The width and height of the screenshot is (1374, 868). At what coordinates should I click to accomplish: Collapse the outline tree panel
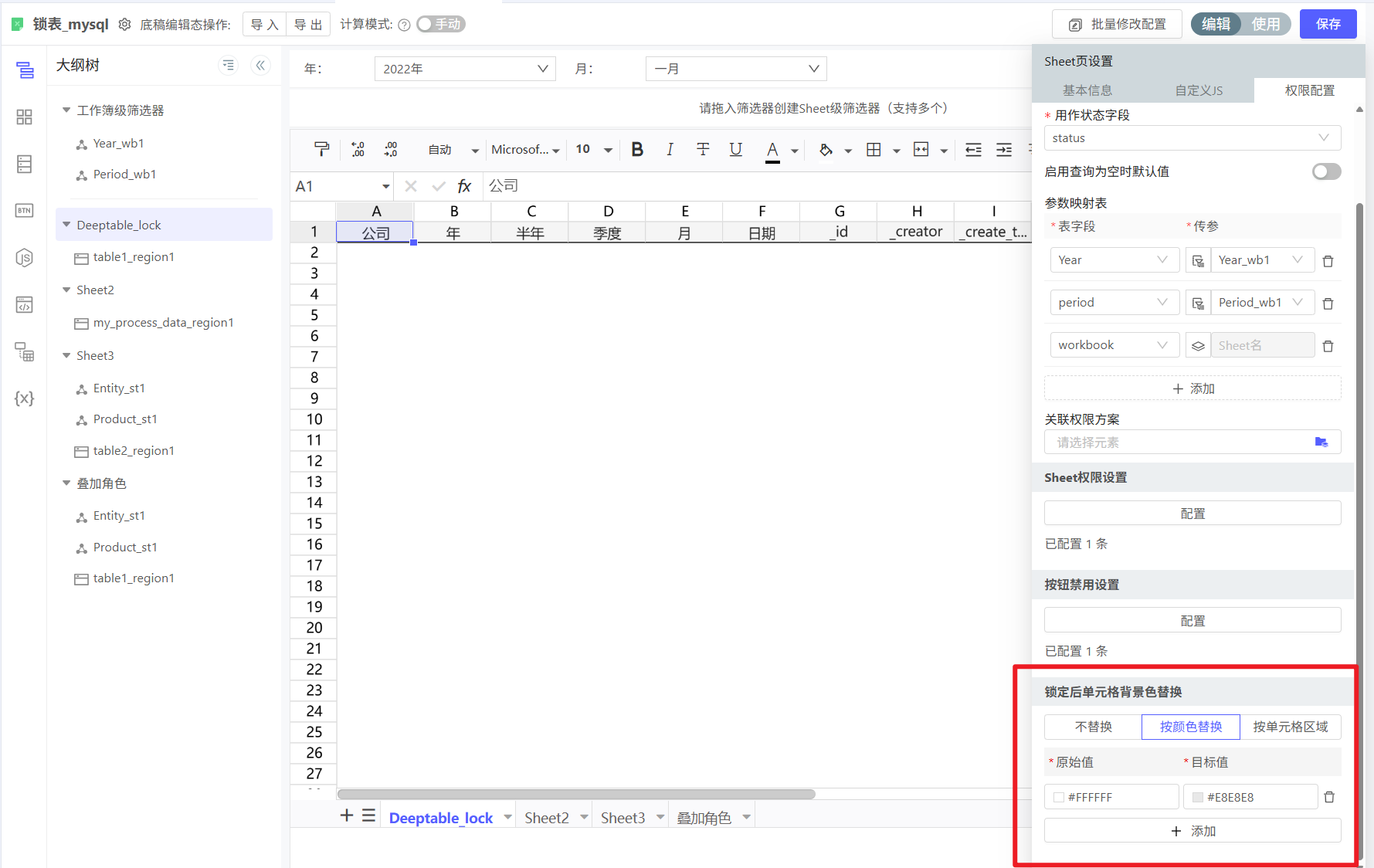pyautogui.click(x=260, y=66)
